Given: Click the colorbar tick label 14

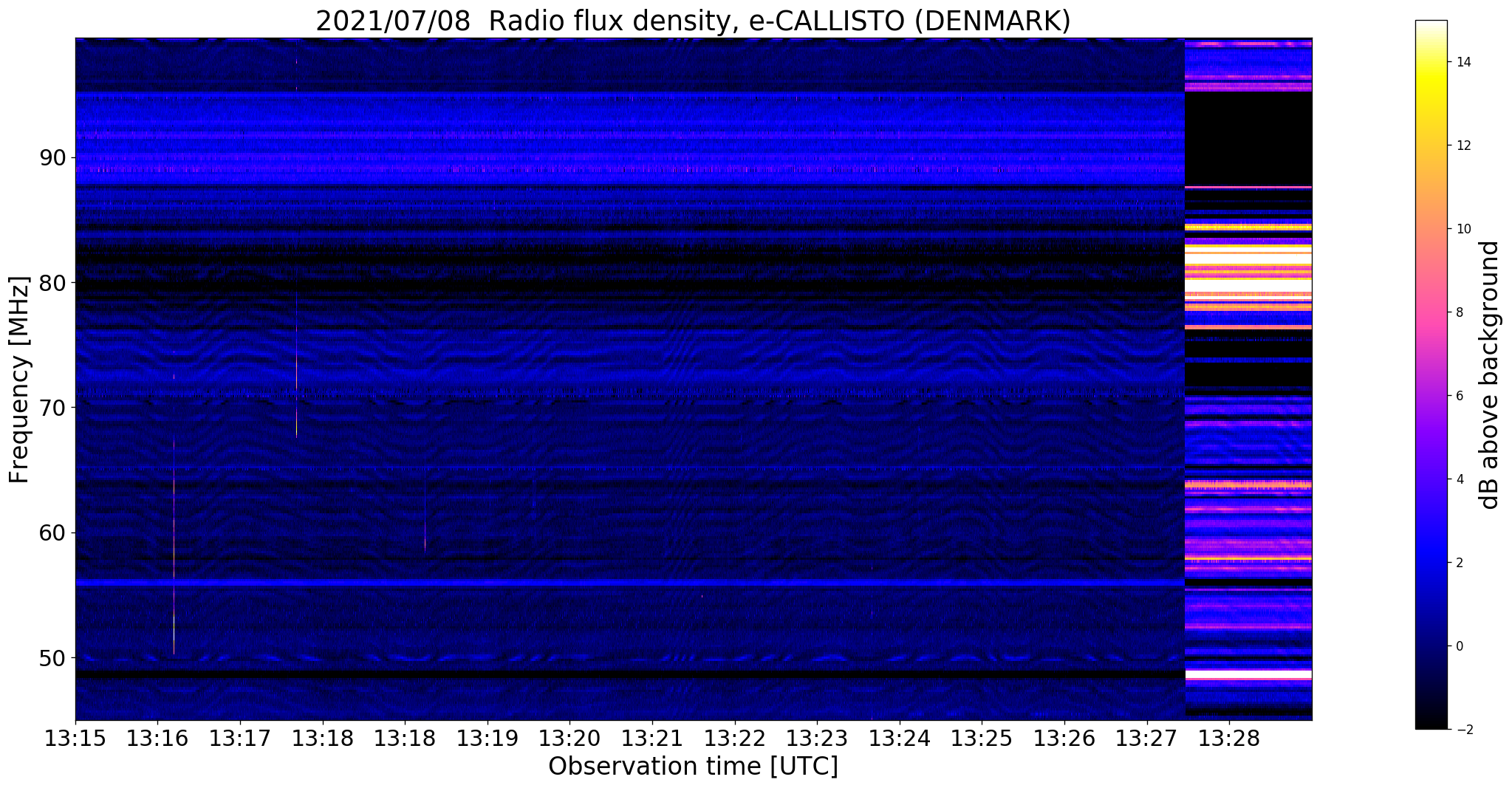Looking at the screenshot, I should click(x=1463, y=62).
